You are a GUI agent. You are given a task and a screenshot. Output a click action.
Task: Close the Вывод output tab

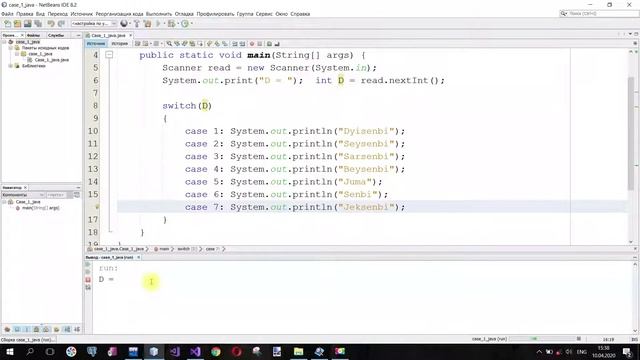[138, 258]
